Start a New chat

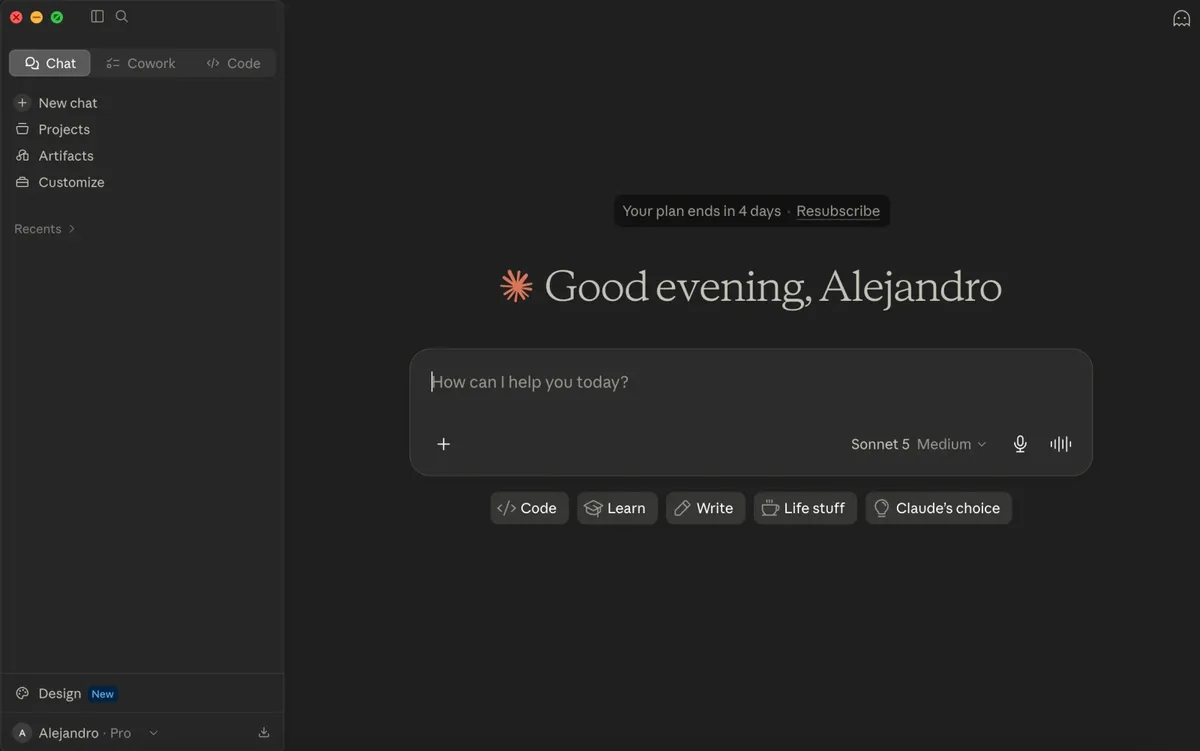pos(142,103)
